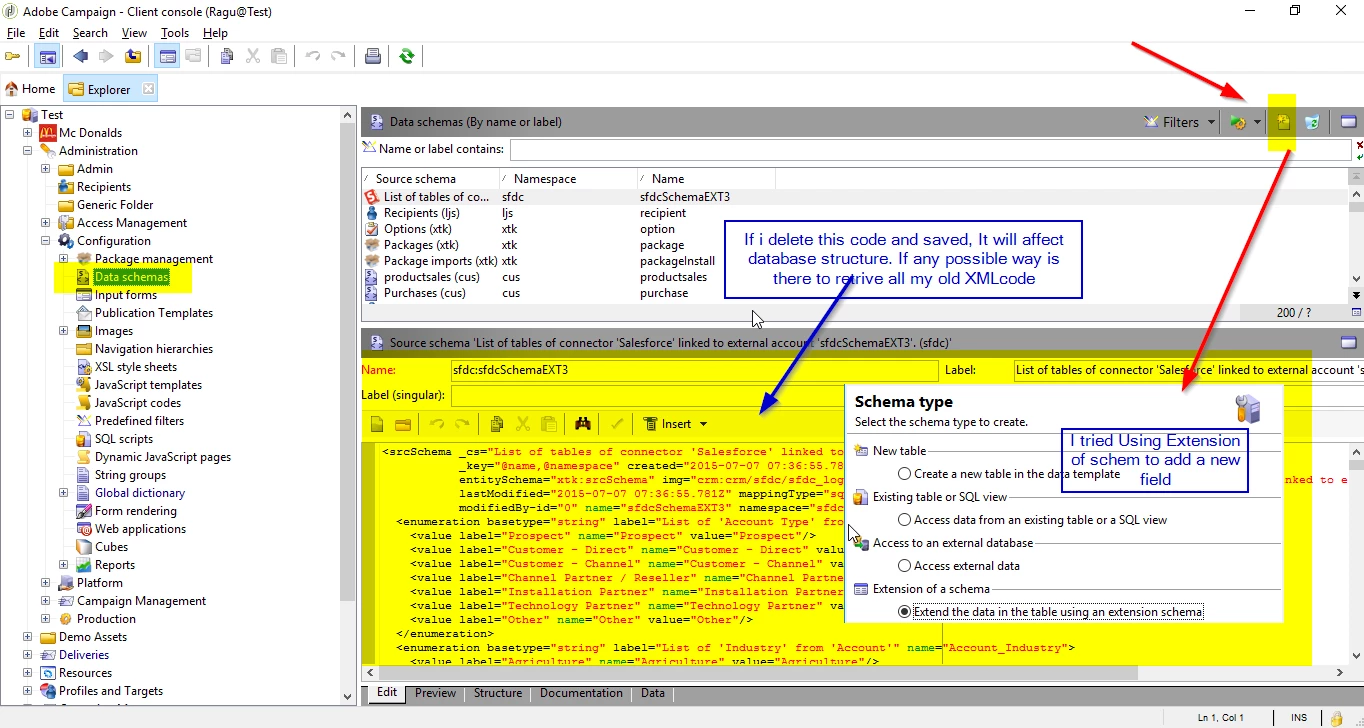This screenshot has height=728, width=1364.
Task: Expand the Admin folder
Action: pos(46,169)
